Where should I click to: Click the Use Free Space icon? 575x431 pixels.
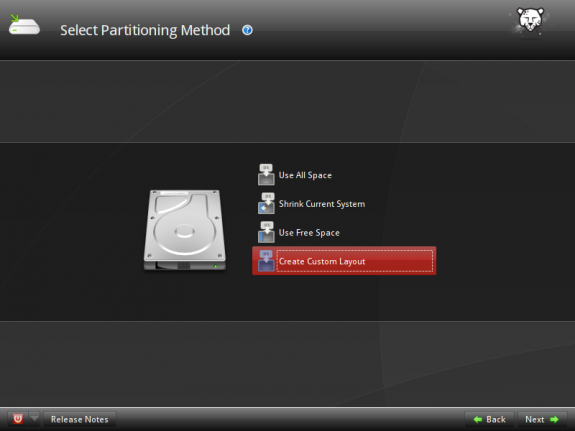pyautogui.click(x=266, y=232)
